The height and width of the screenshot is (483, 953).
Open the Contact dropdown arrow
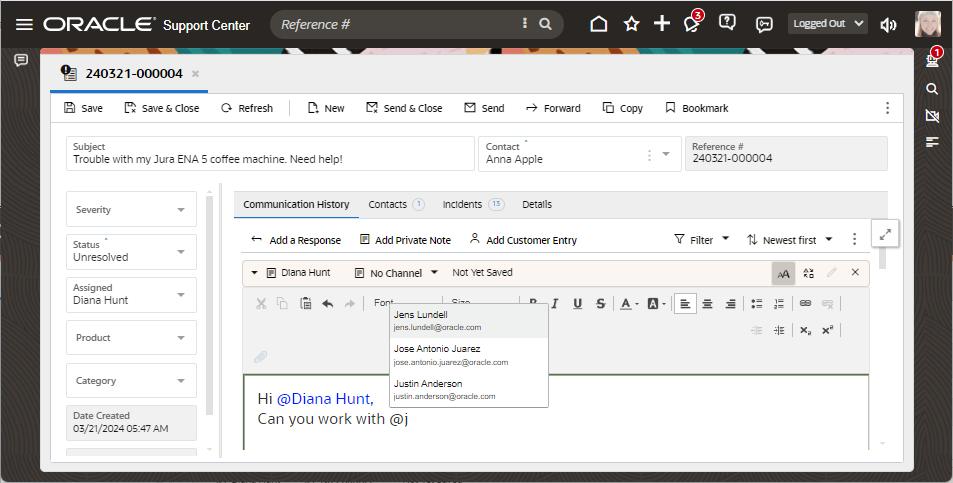(x=666, y=154)
